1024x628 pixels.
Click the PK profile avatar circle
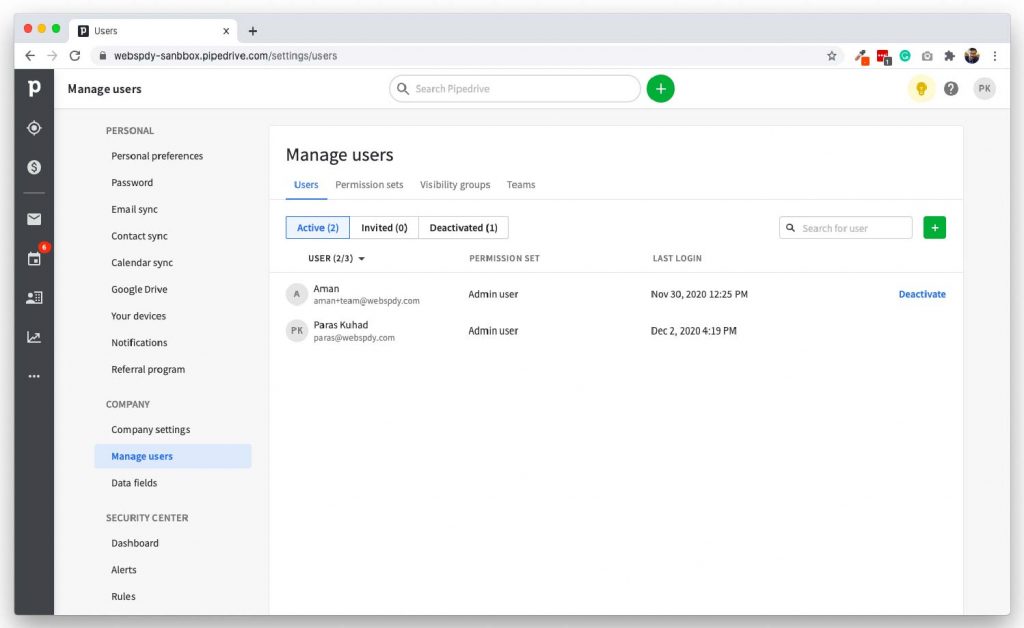pyautogui.click(x=985, y=88)
